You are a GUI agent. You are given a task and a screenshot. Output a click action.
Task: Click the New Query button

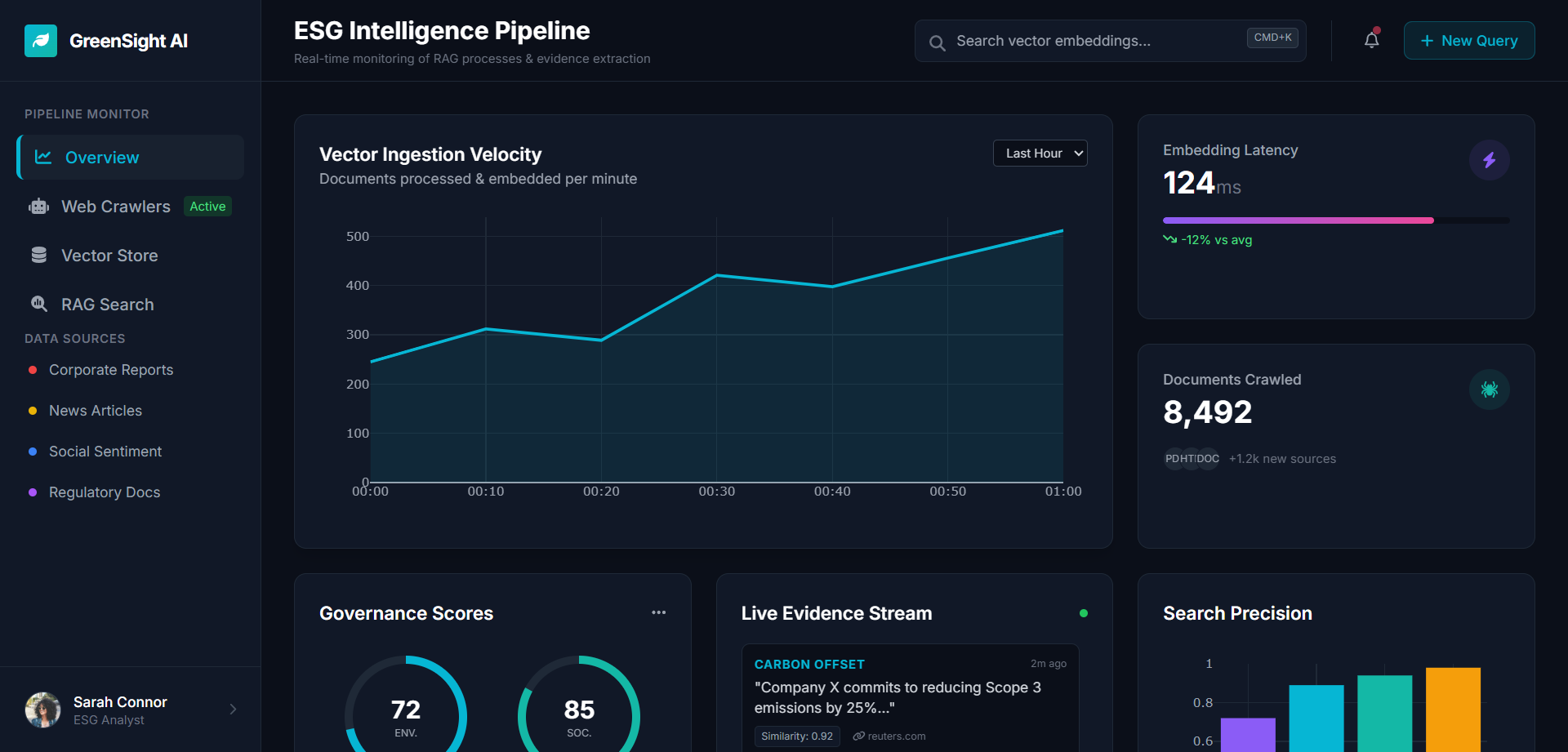[1468, 40]
